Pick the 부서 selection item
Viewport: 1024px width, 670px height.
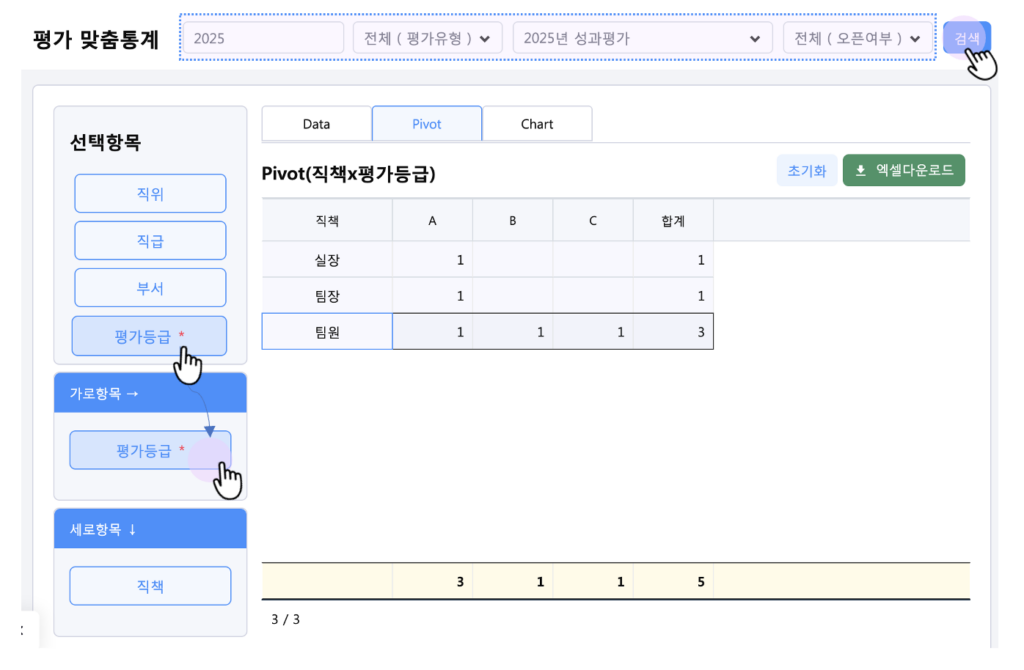tap(150, 288)
